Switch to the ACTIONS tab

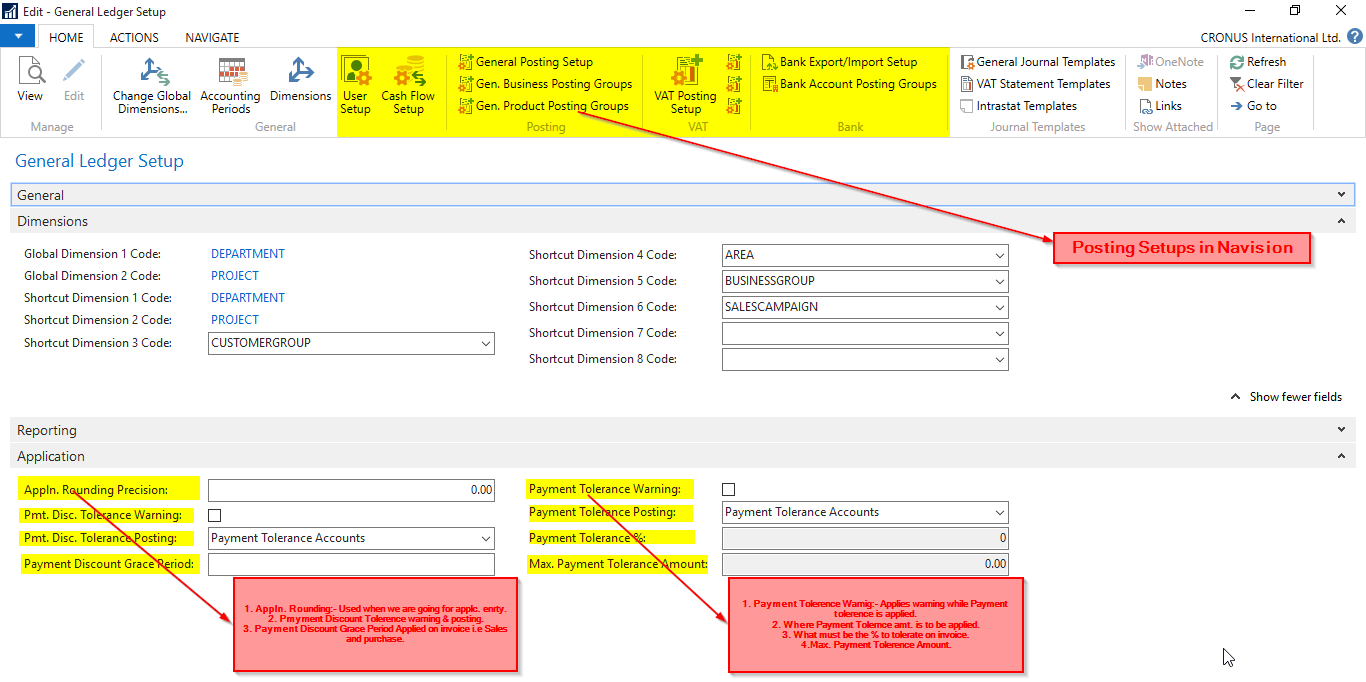(133, 37)
